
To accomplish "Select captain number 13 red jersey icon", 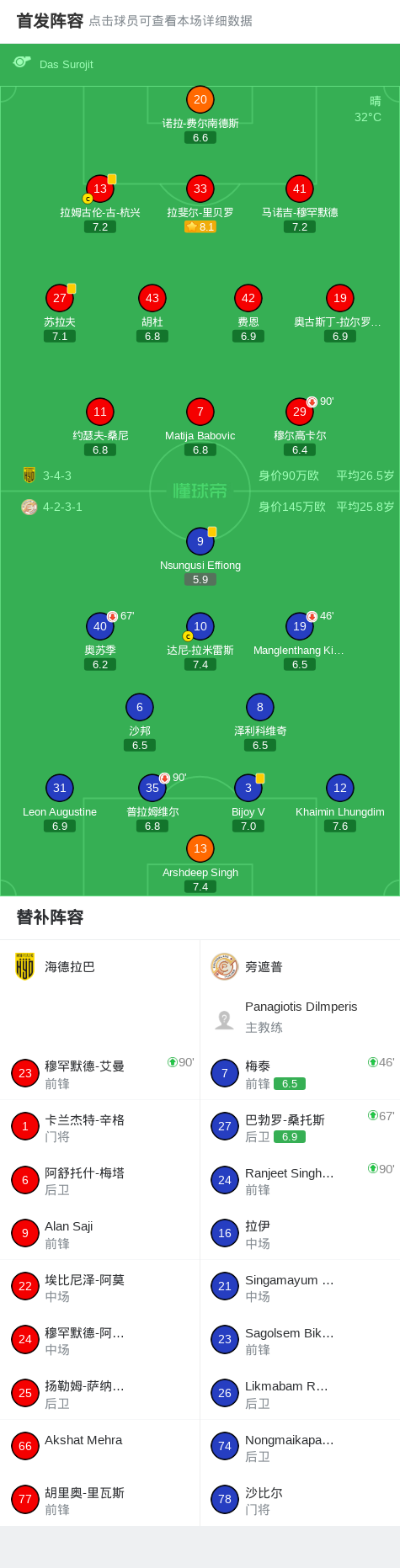I will [100, 189].
